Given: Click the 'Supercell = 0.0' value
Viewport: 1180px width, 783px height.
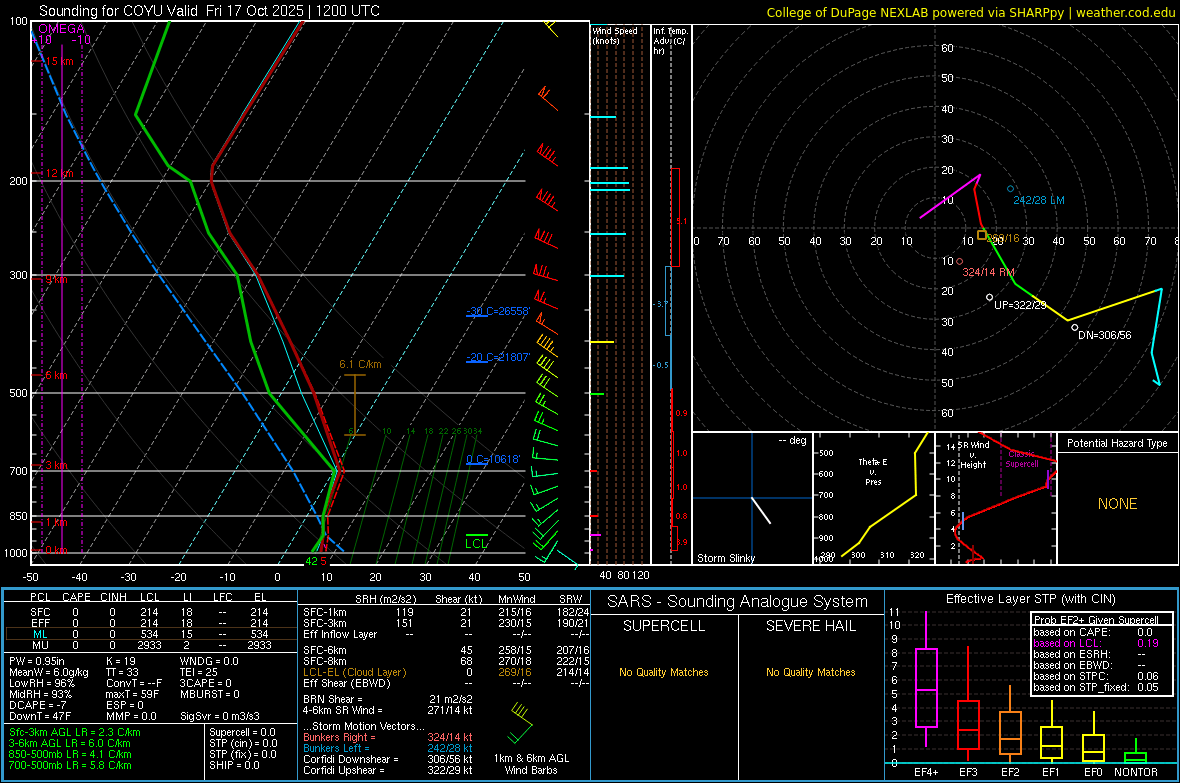Looking at the screenshot, I should click(242, 732).
